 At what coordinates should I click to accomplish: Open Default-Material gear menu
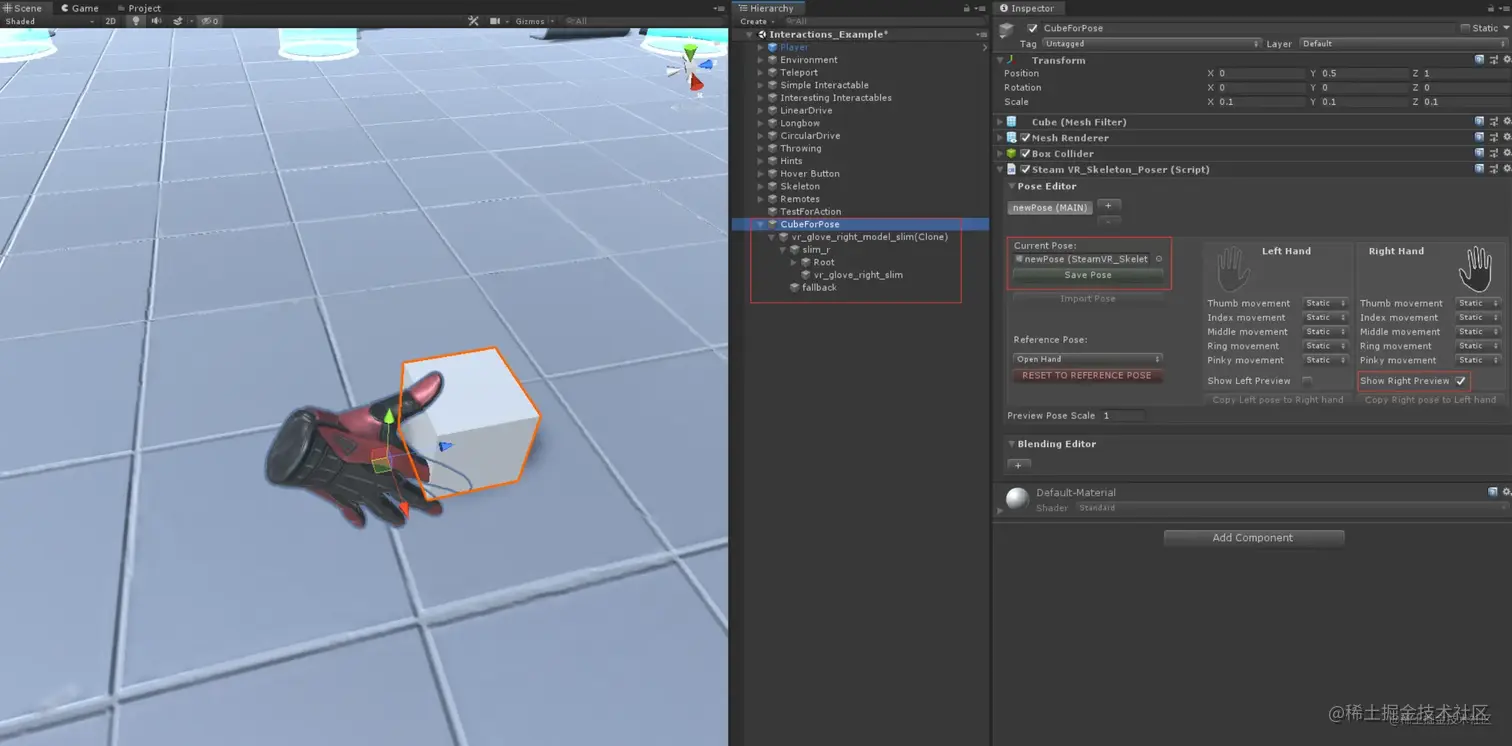click(x=1506, y=492)
